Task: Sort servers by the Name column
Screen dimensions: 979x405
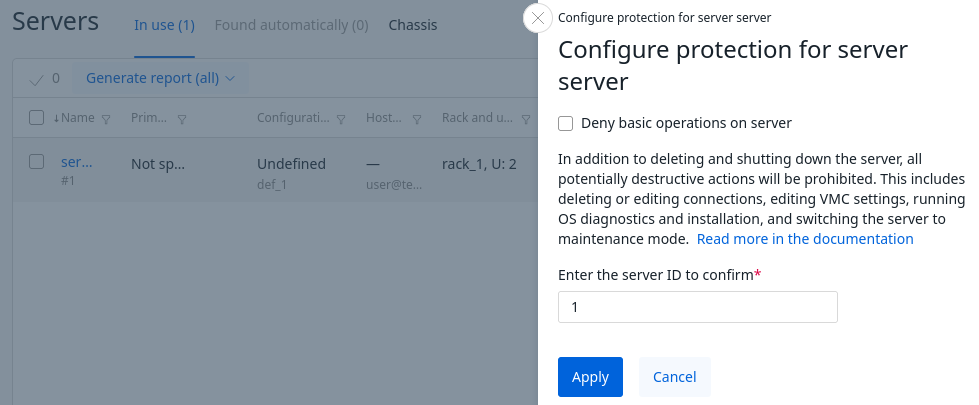Action: 75,118
